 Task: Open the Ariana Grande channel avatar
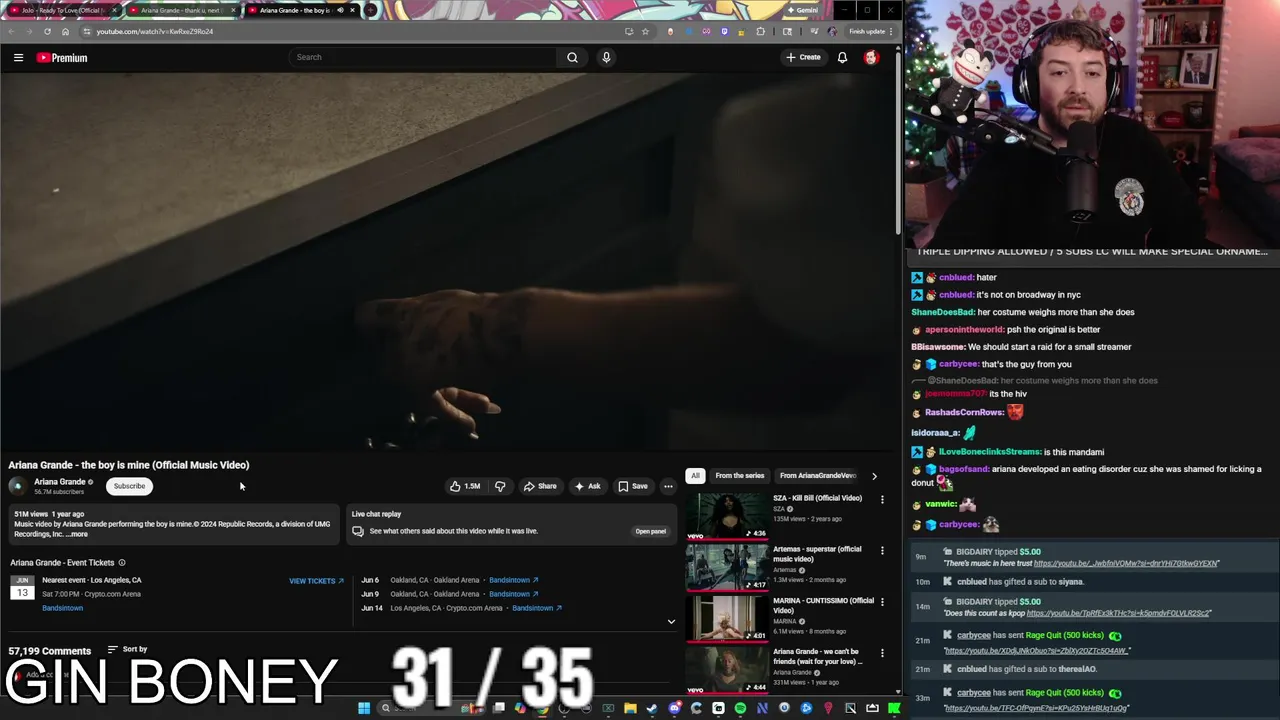[17, 486]
